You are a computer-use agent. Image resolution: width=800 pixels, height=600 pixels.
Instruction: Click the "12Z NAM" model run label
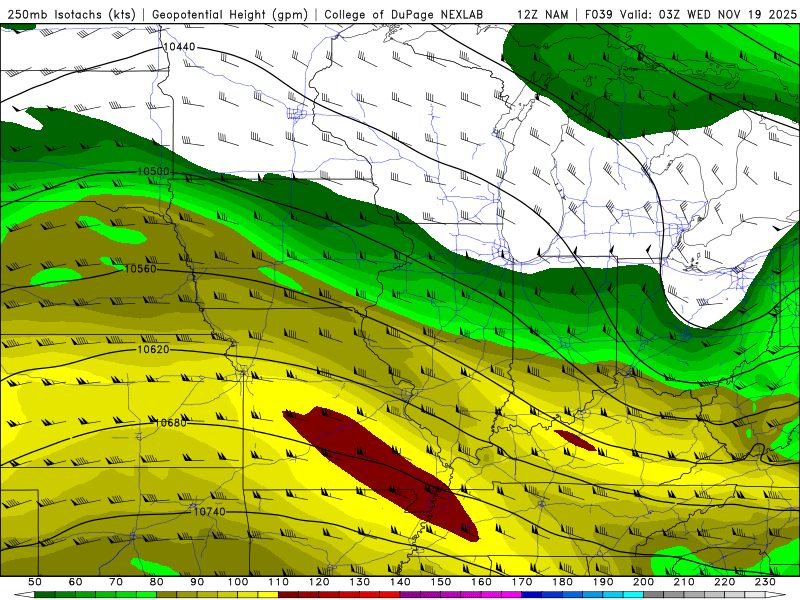543,14
